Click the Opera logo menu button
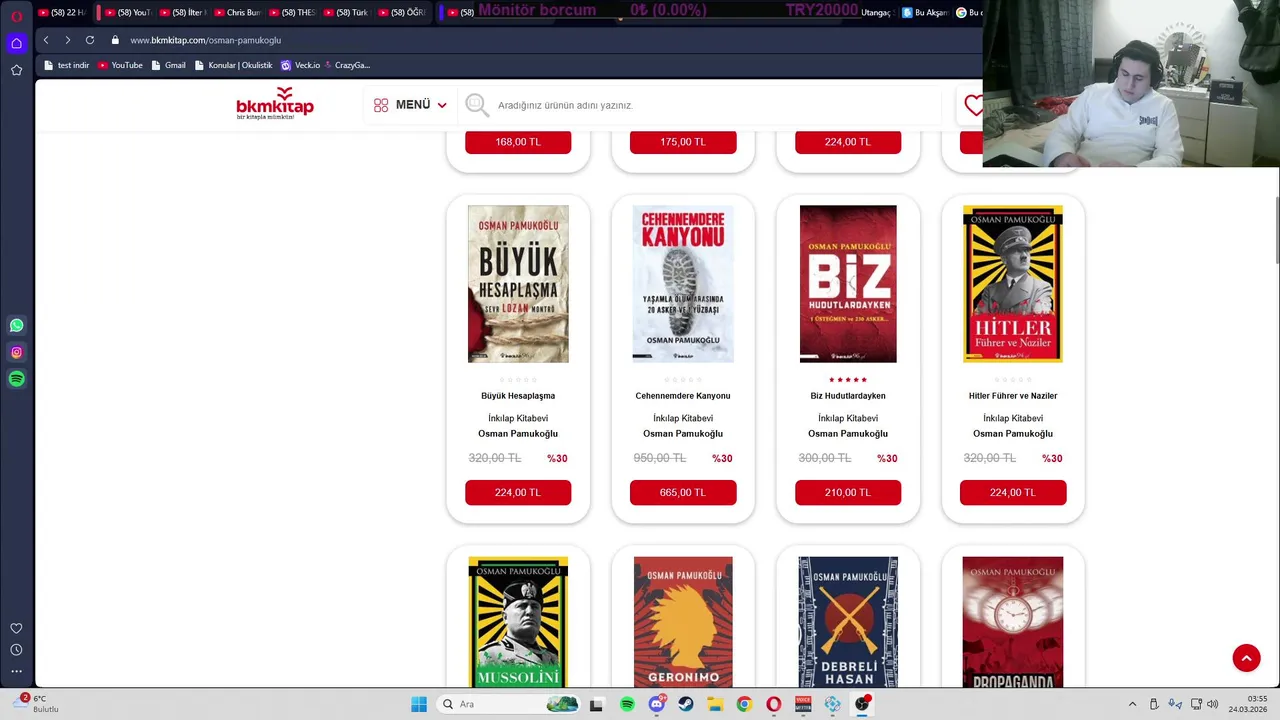This screenshot has width=1280, height=720. click(16, 16)
